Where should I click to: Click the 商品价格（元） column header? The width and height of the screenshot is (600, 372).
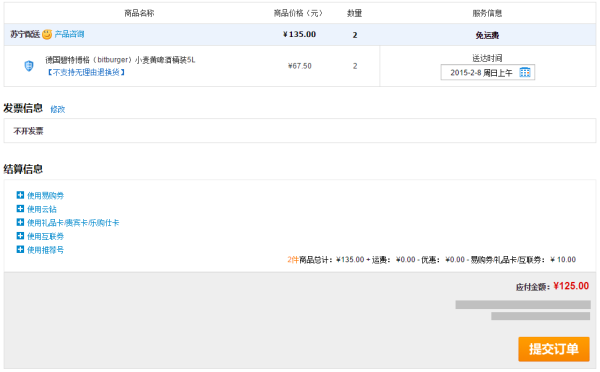click(x=298, y=13)
